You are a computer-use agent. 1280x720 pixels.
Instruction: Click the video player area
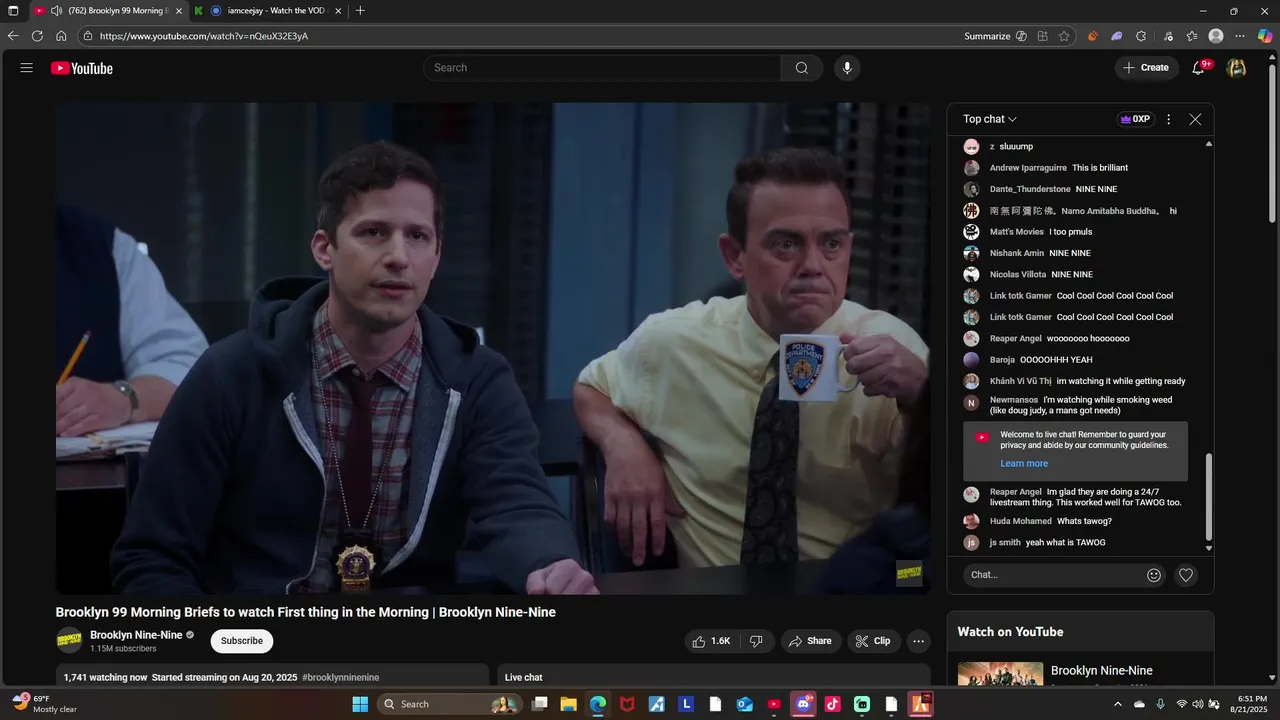click(x=493, y=348)
